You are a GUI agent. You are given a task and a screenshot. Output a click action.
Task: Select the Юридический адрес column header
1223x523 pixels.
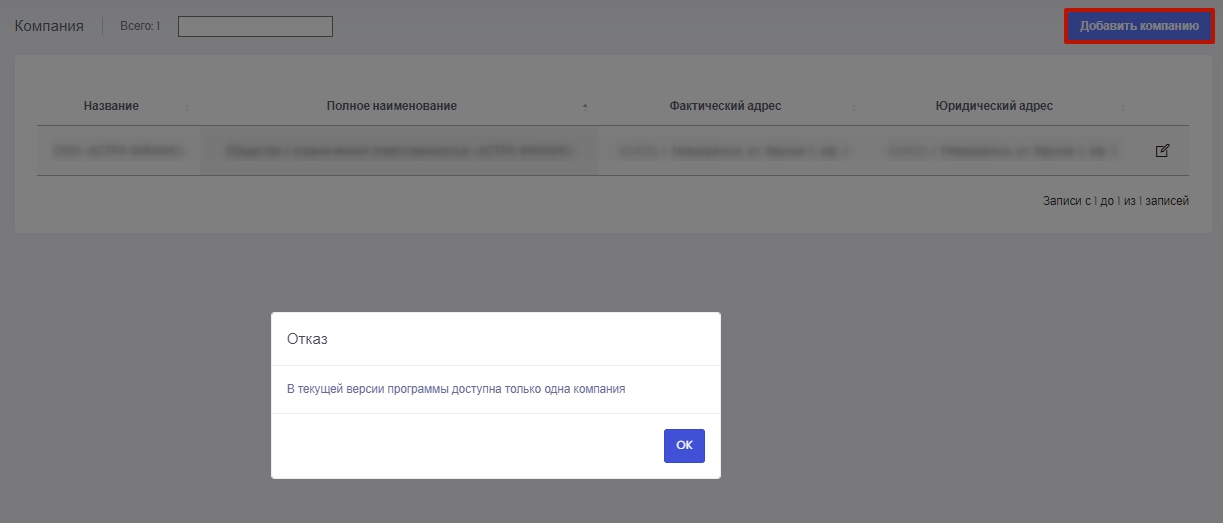coord(993,106)
